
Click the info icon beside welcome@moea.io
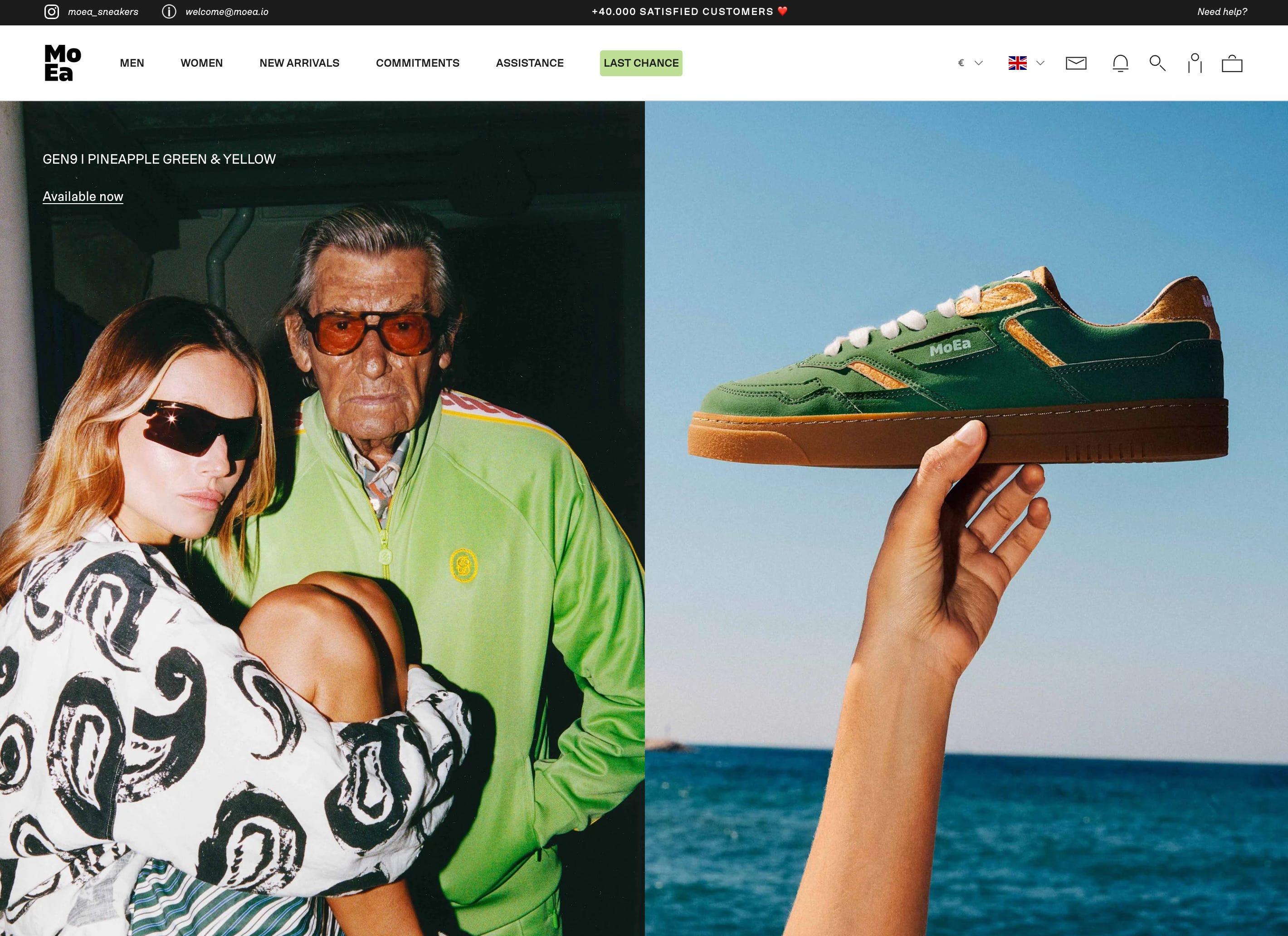tap(169, 12)
